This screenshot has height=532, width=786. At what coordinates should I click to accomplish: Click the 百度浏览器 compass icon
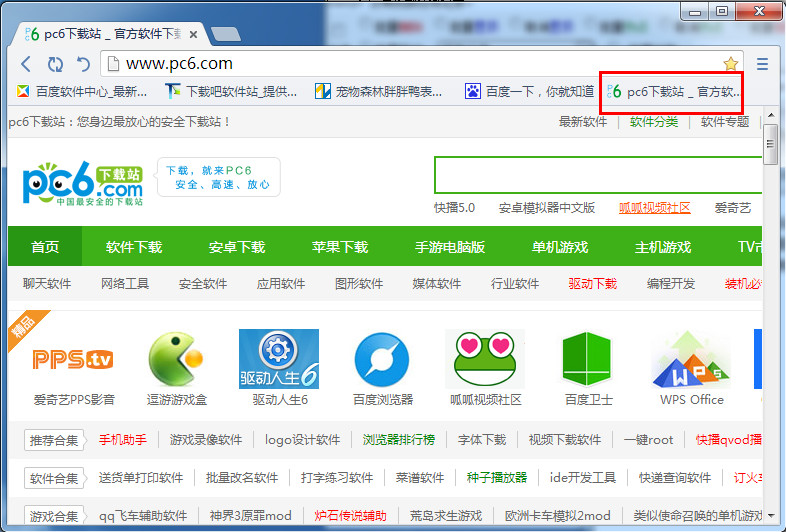pos(382,360)
